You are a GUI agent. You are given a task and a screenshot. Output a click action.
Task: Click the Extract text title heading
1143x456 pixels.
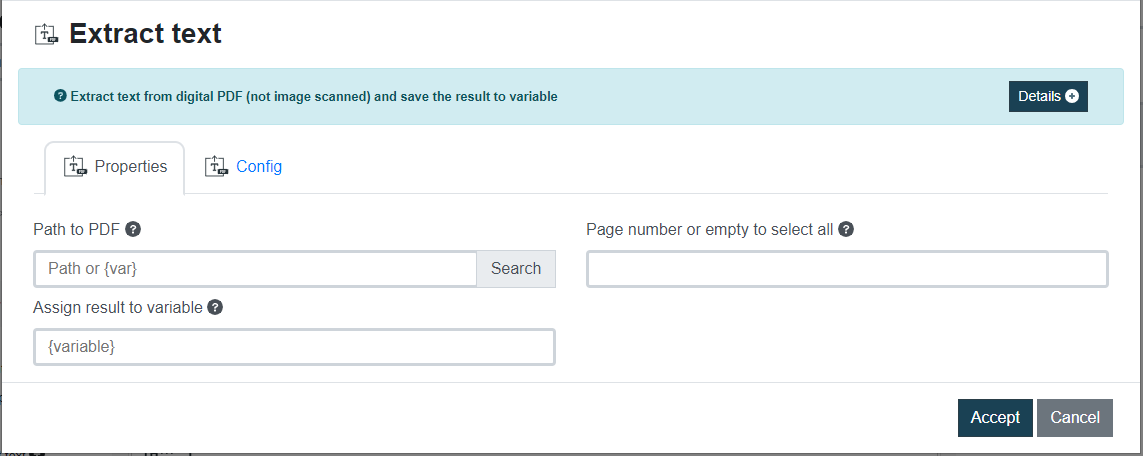tap(145, 34)
